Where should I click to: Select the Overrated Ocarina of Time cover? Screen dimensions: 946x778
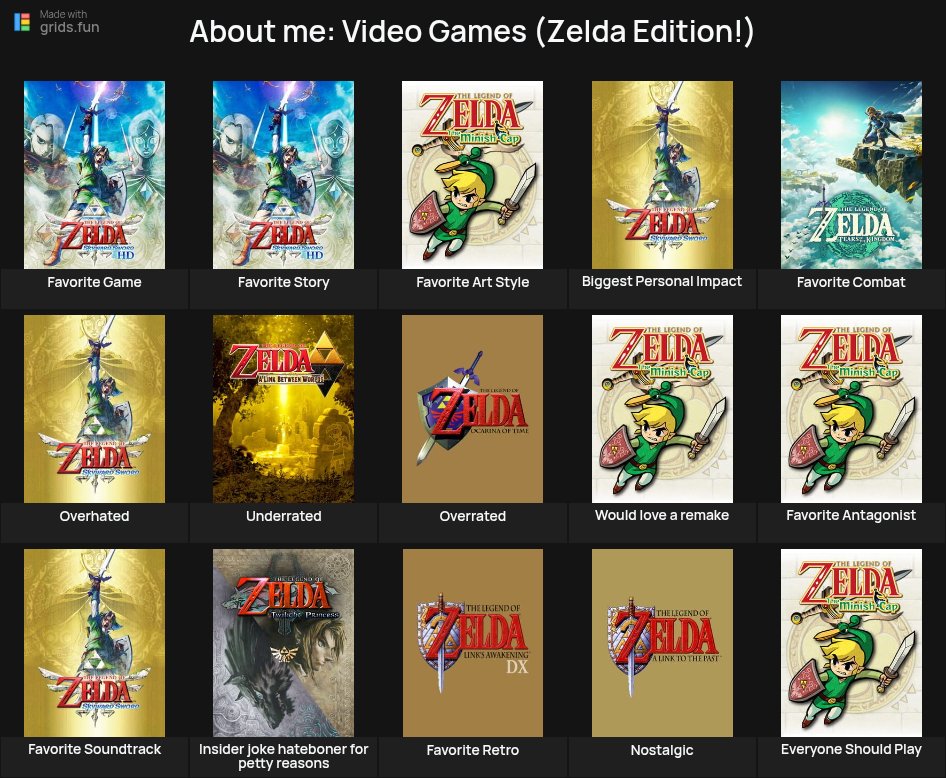(472, 409)
